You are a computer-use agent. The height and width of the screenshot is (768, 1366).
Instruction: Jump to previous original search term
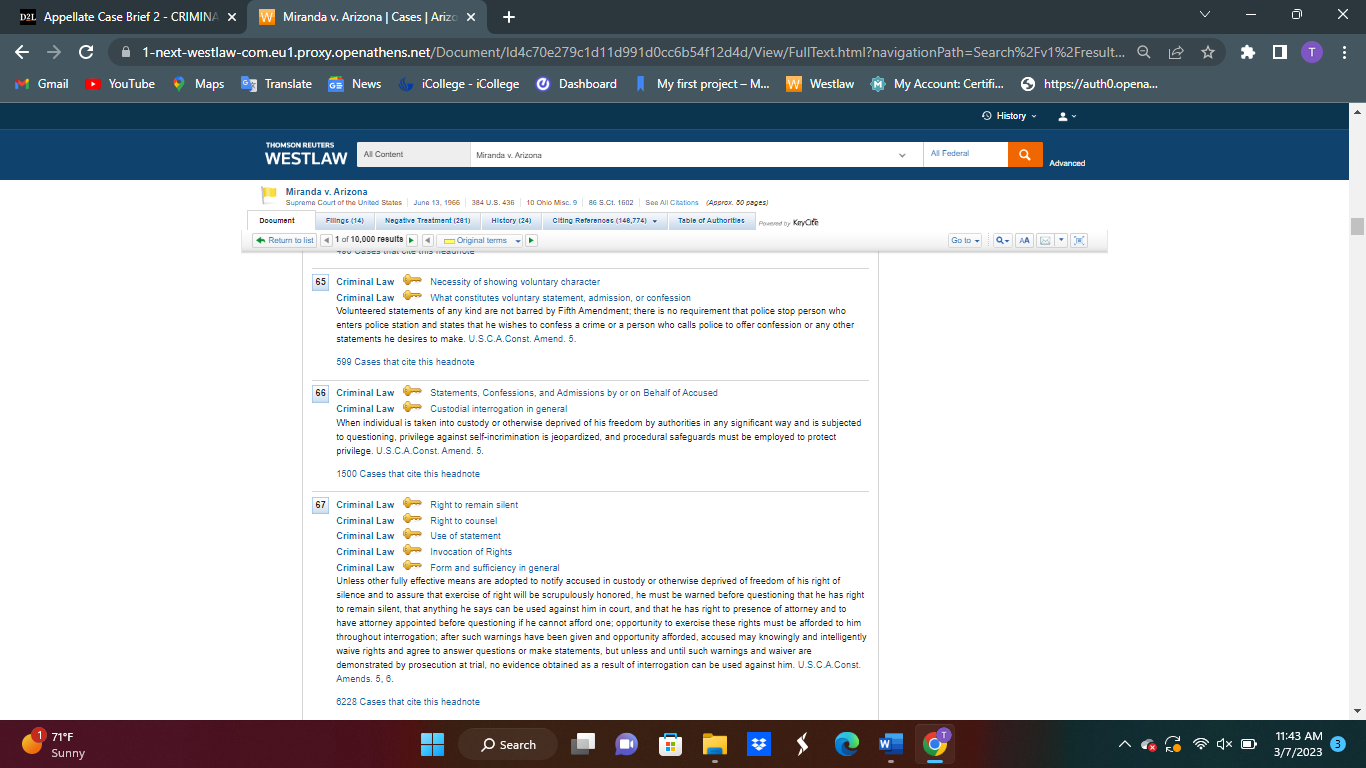point(427,240)
